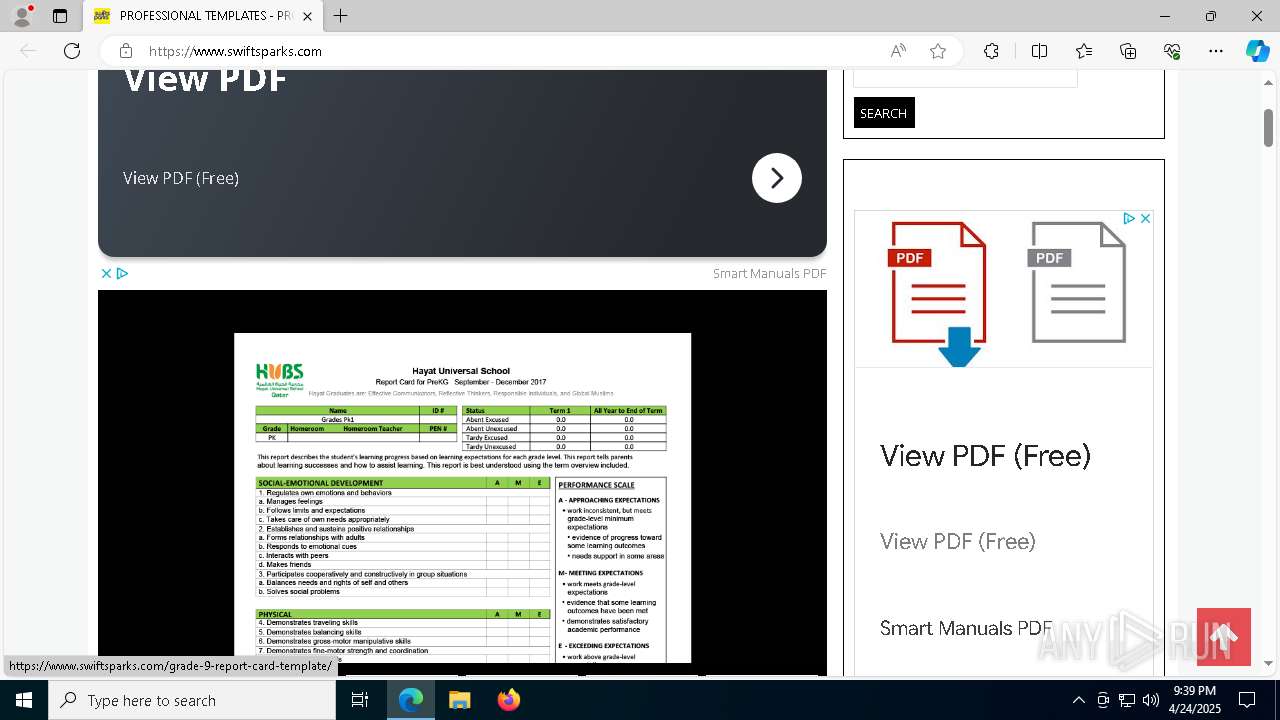
Task: Click the gray PDF document icon
Action: [1077, 283]
